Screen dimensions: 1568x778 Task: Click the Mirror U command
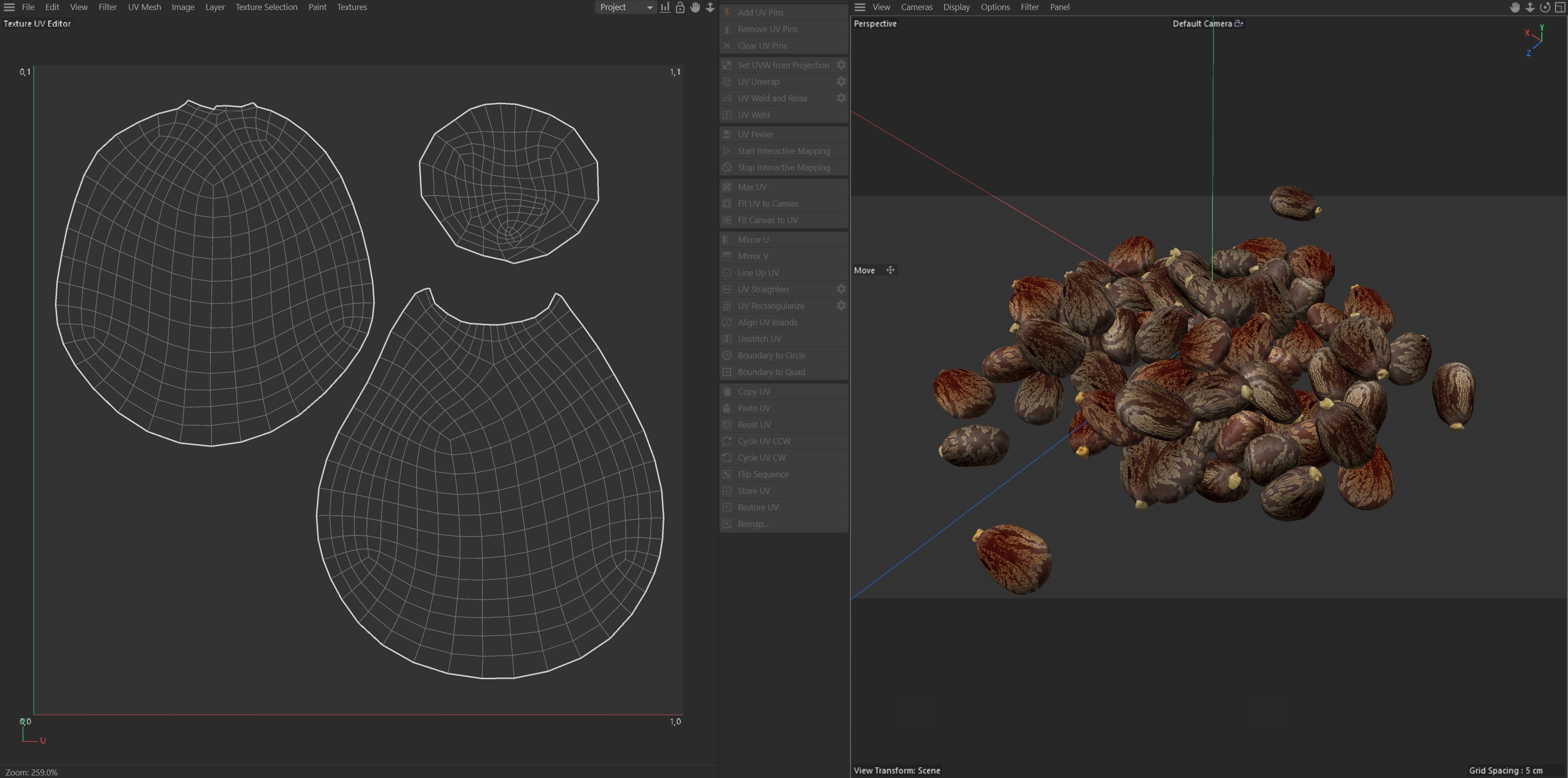tap(753, 240)
